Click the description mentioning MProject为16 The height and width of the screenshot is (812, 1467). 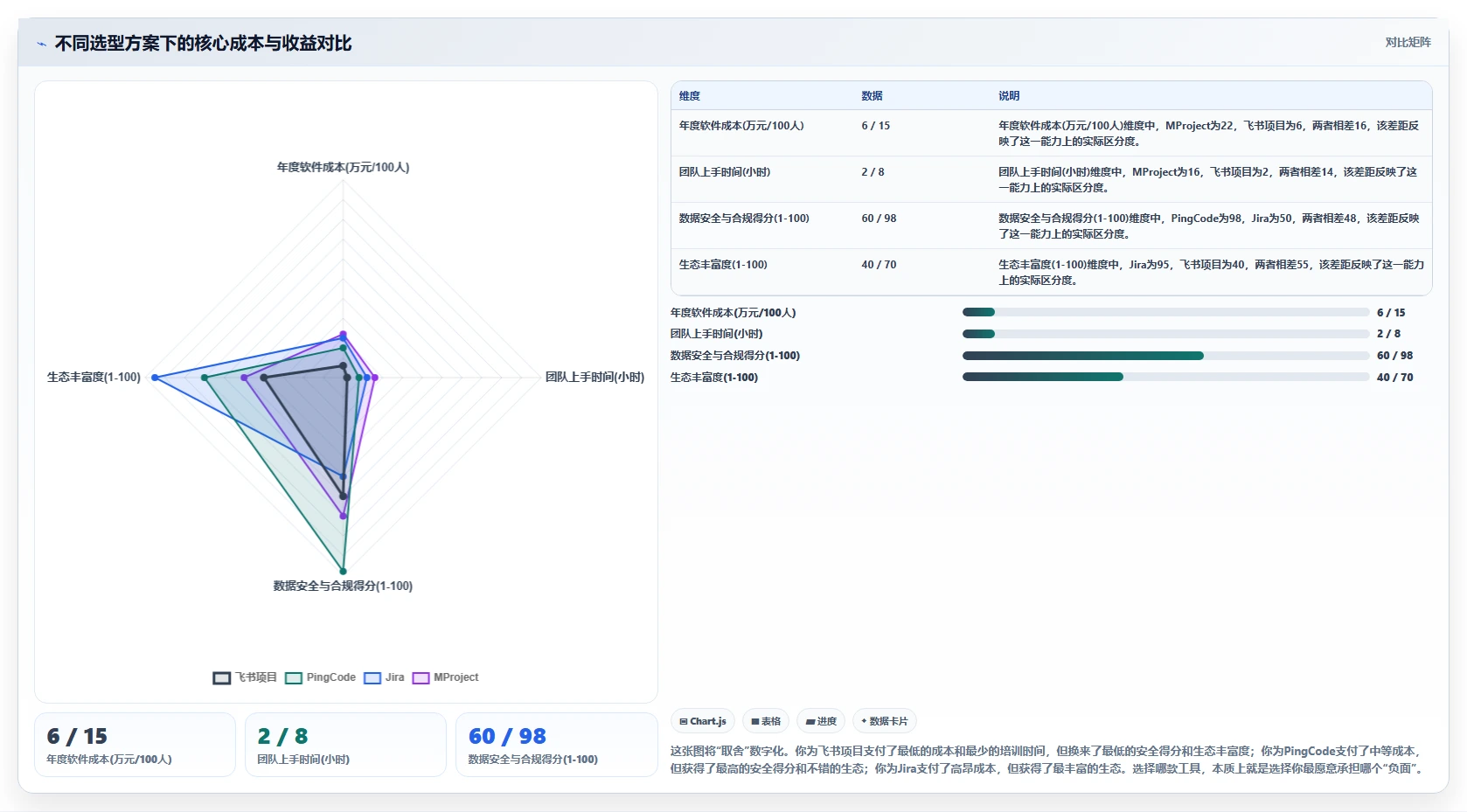[x=1210, y=180]
